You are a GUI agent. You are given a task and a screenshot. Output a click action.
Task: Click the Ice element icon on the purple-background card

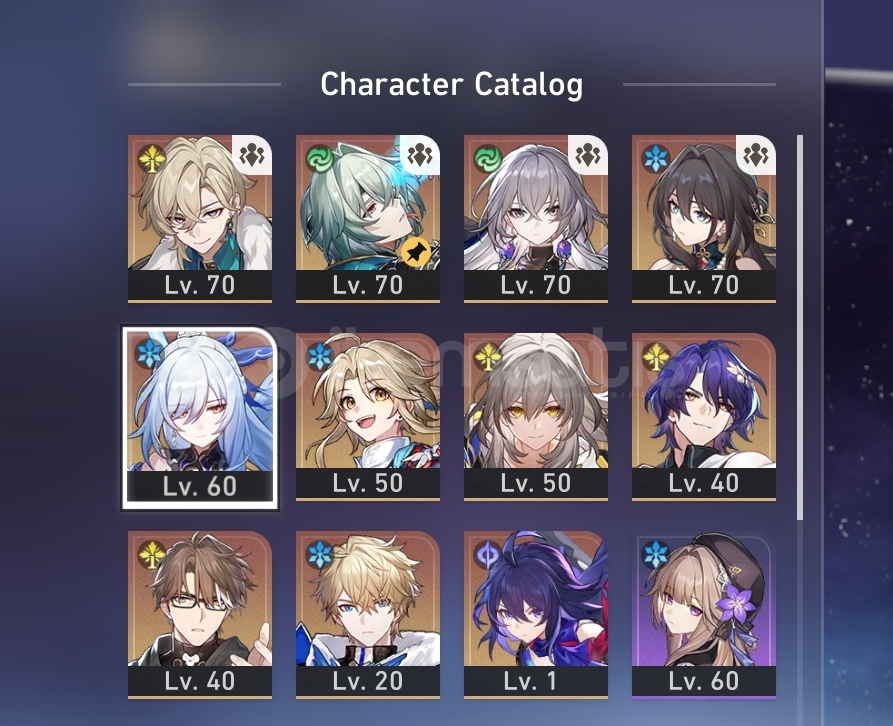coord(656,554)
